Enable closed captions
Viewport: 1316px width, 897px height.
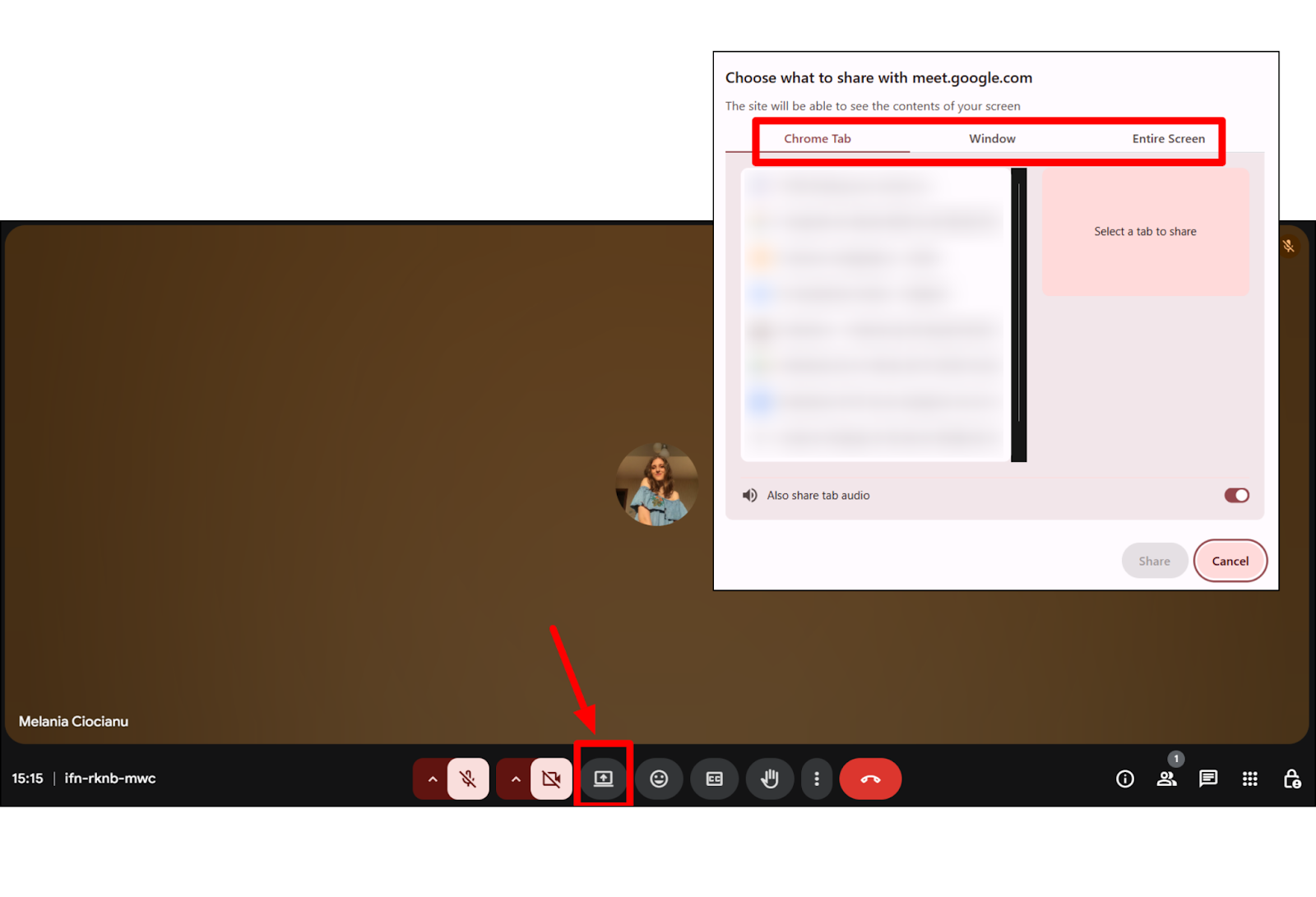click(x=714, y=779)
